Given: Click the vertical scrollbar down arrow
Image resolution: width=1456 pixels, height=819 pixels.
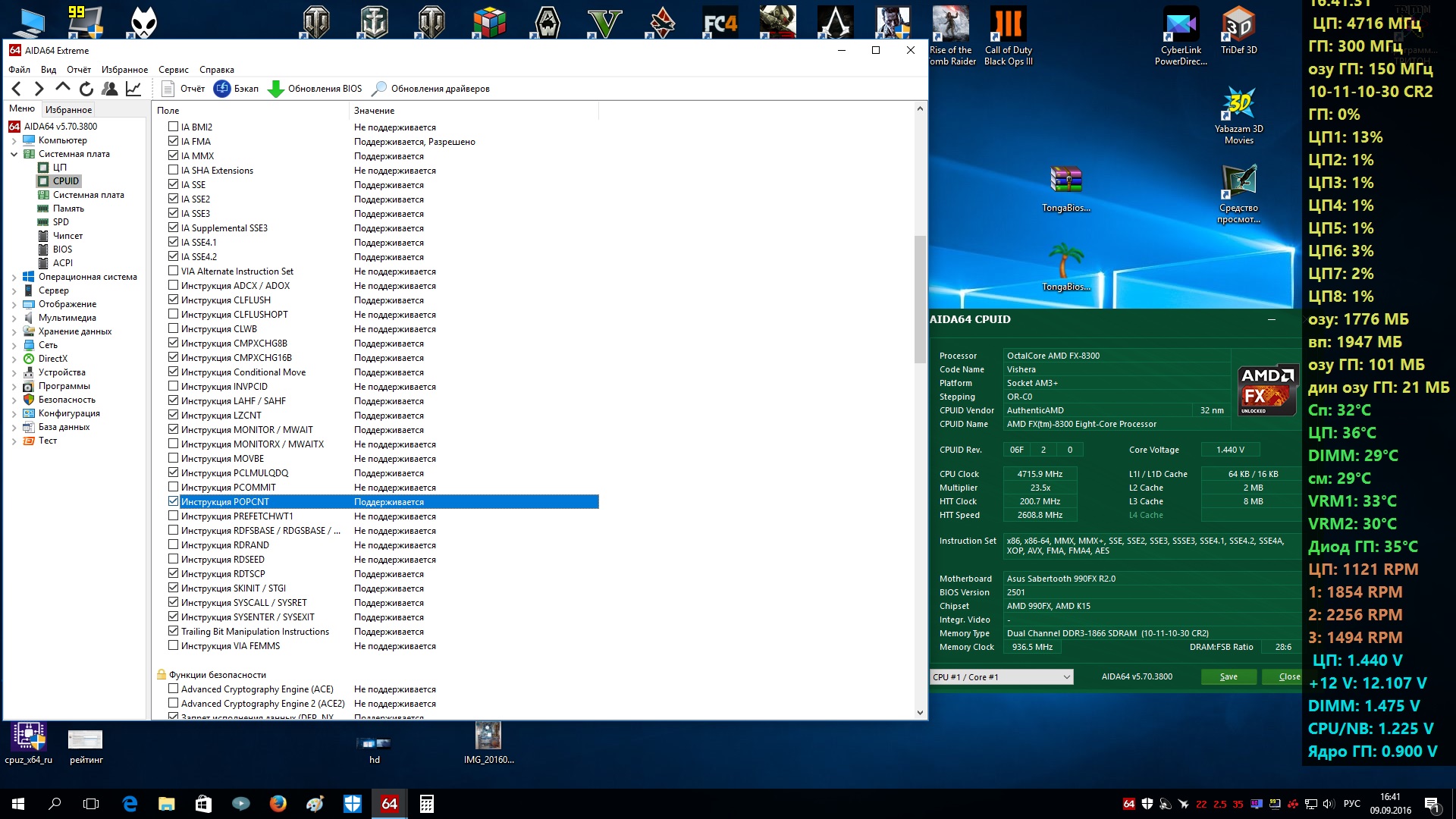Looking at the screenshot, I should (920, 713).
